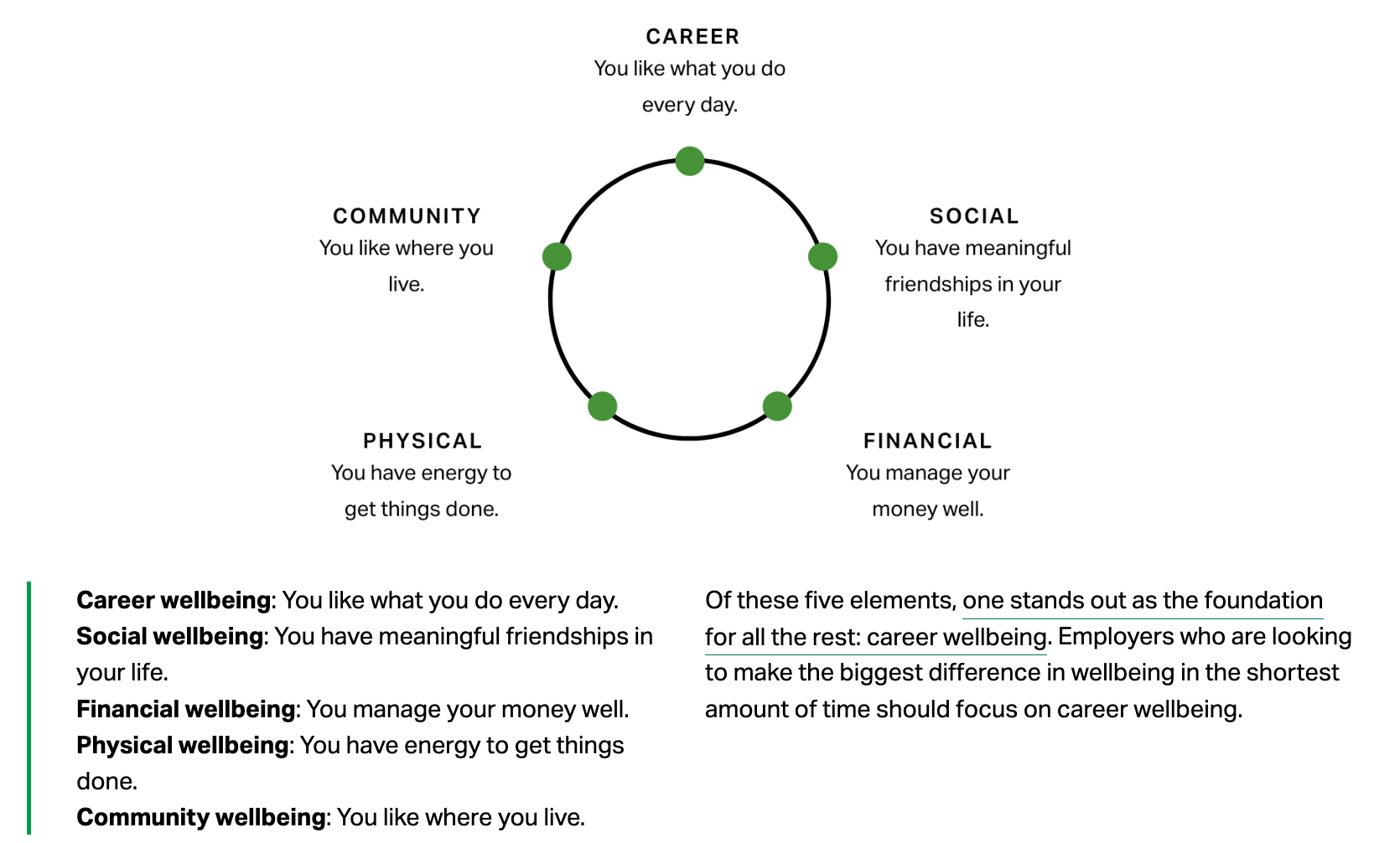1400x843 pixels.
Task: Click 'You manage your money well.' diagram caption
Action: (928, 491)
